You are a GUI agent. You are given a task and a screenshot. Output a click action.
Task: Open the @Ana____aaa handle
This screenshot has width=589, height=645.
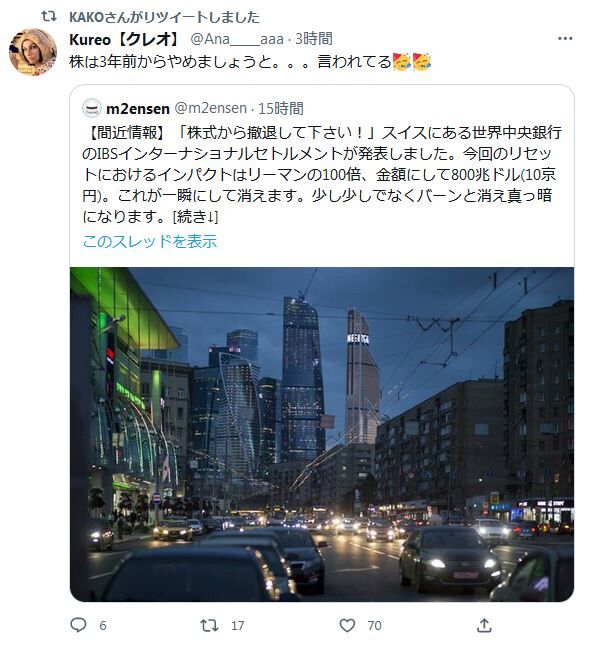pos(237,39)
